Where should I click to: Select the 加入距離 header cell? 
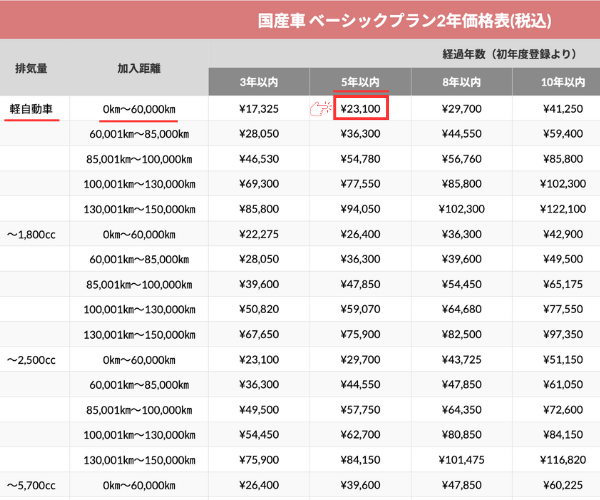tap(139, 68)
